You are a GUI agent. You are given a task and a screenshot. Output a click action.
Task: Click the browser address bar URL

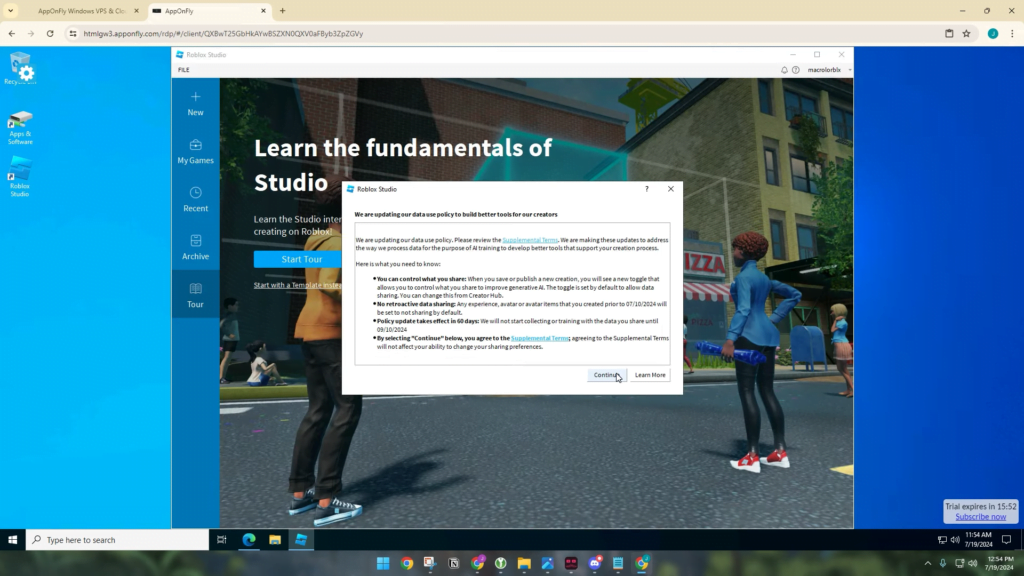point(223,33)
